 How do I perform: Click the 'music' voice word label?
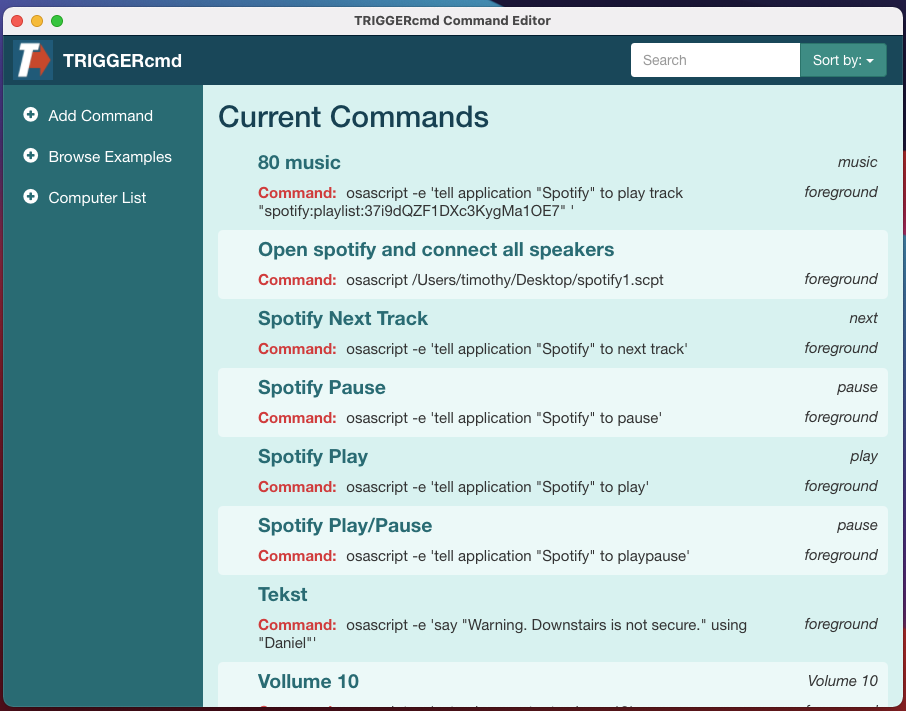pyautogui.click(x=857, y=162)
